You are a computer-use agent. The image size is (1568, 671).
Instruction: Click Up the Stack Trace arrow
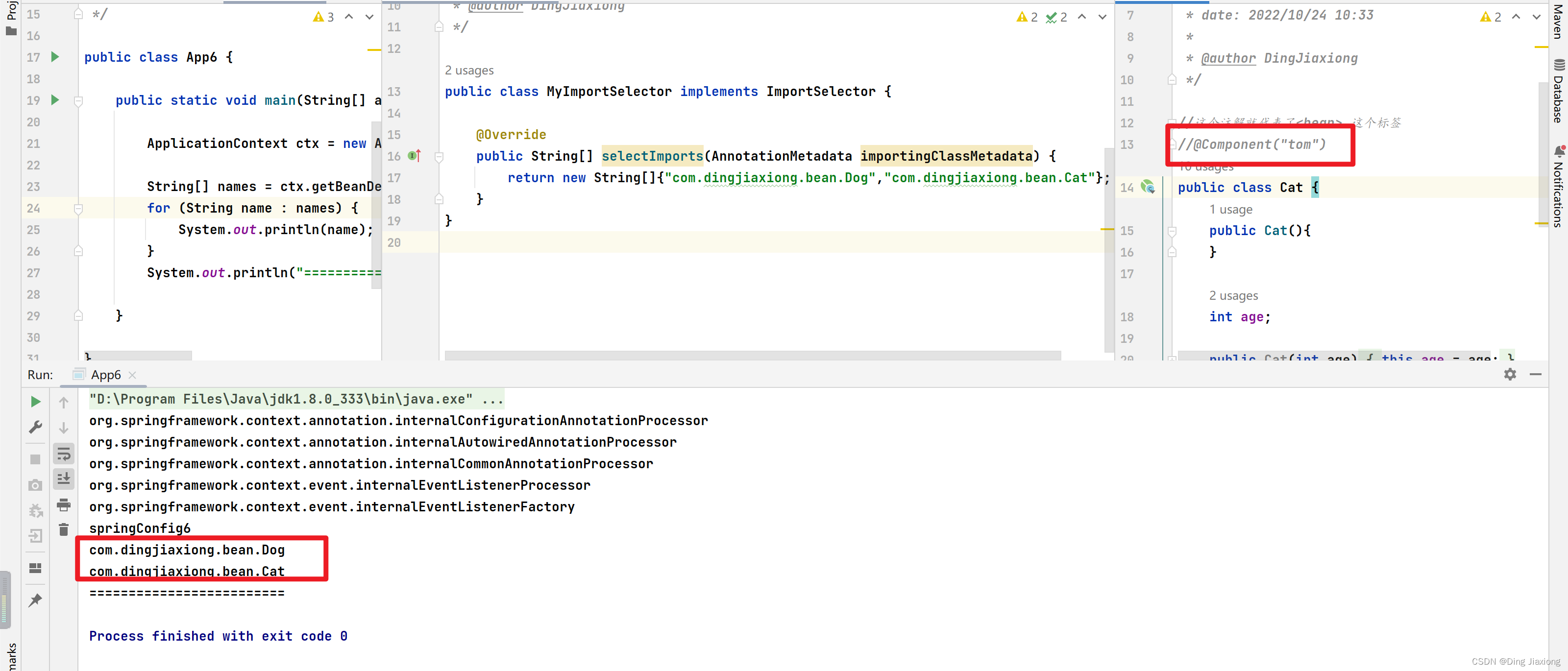[x=63, y=402]
